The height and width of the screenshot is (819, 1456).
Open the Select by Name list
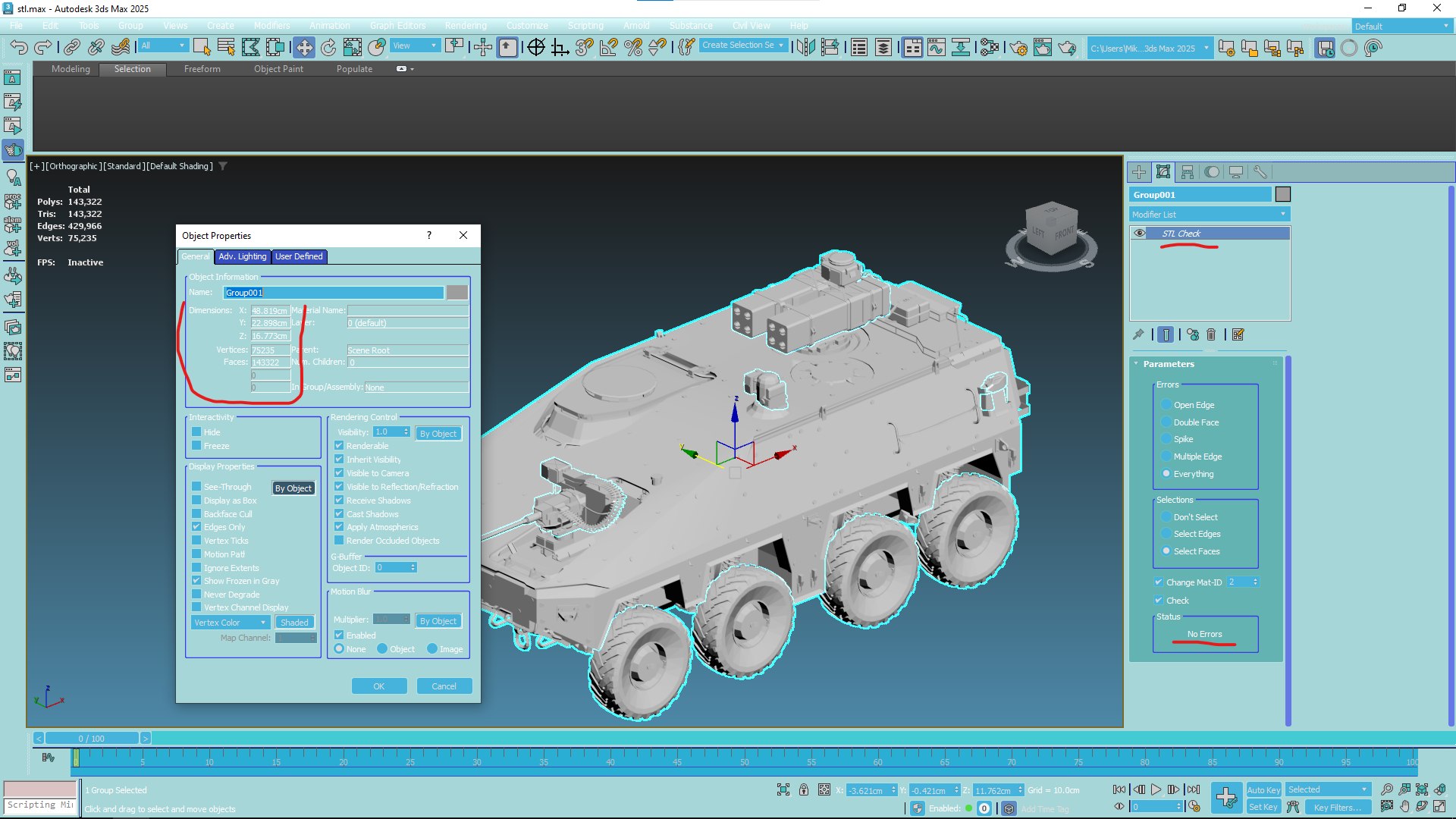click(226, 48)
